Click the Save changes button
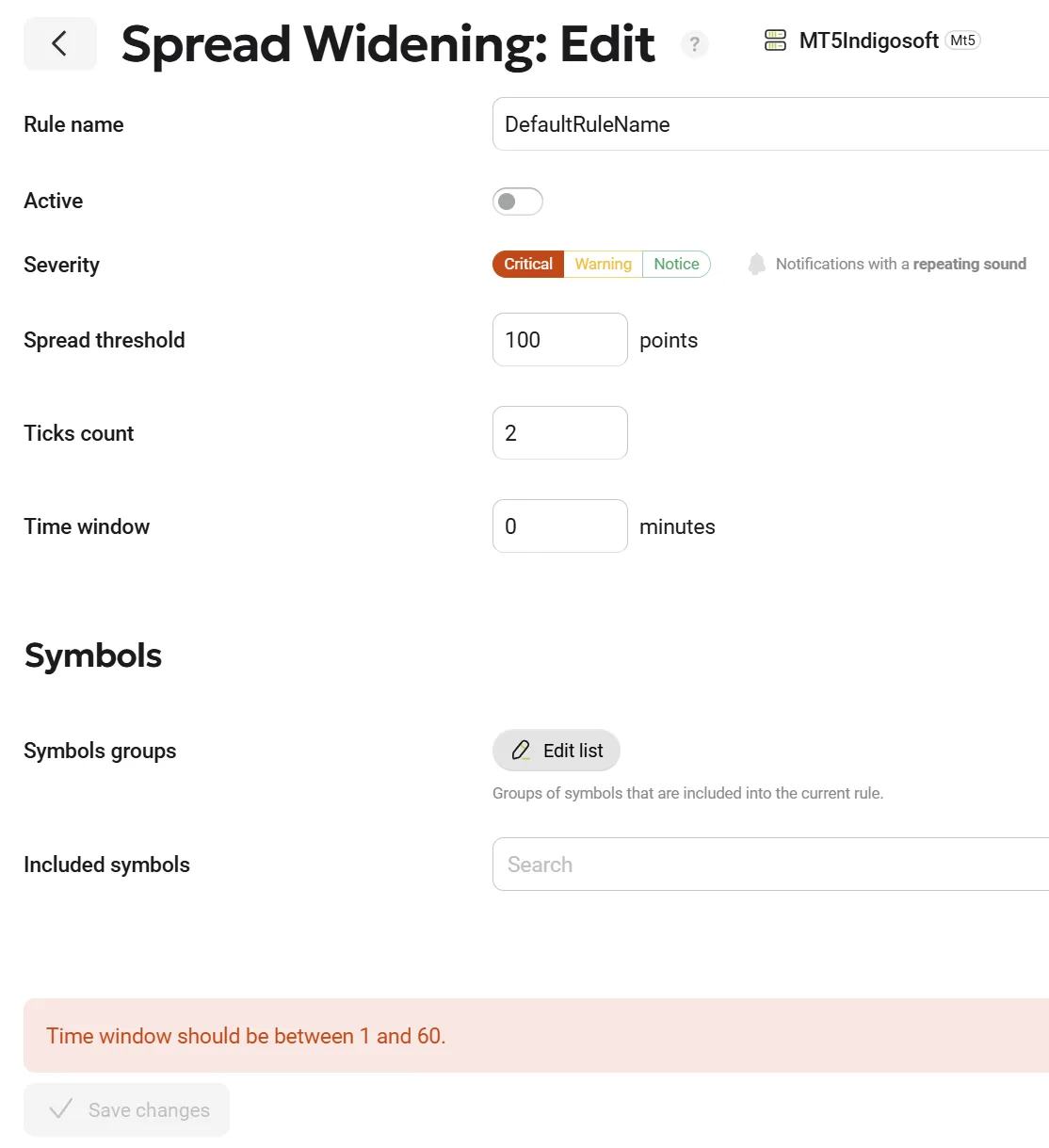Screen dimensions: 1049x1148 pyautogui.click(x=126, y=1110)
